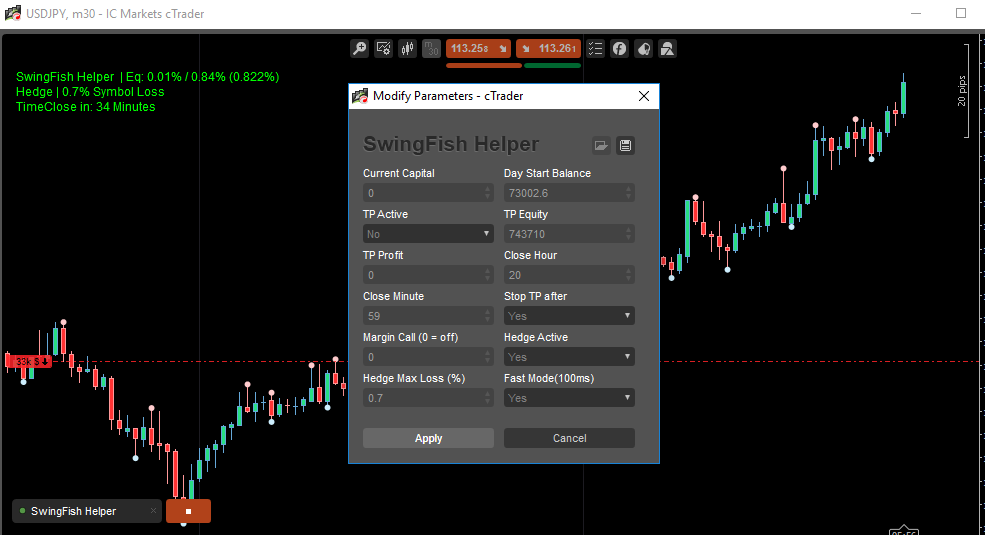Open the indicators f icon
Image resolution: width=985 pixels, height=535 pixels.
pos(619,48)
